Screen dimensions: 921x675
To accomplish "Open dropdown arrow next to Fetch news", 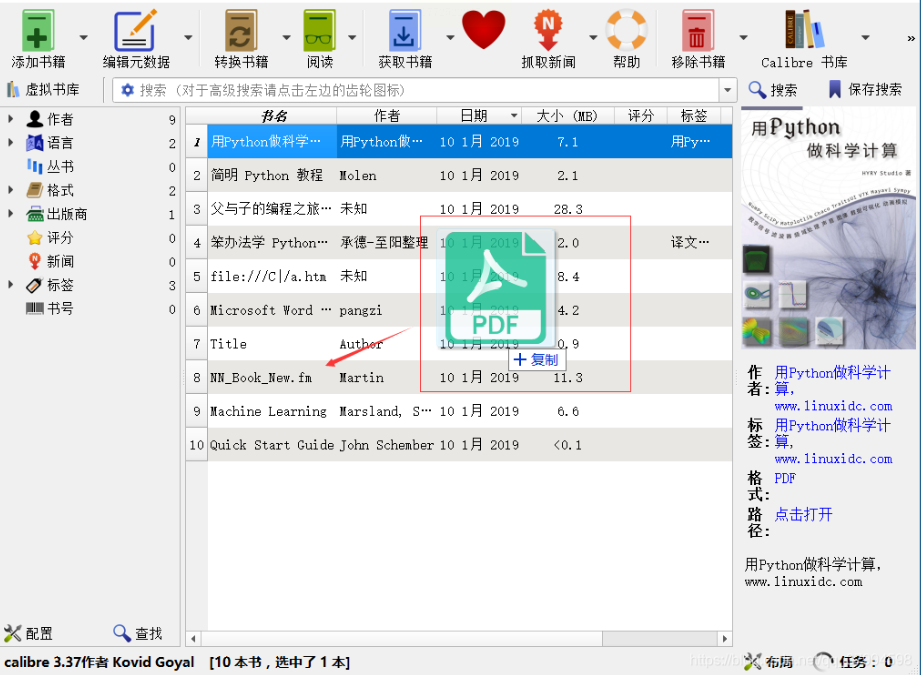I will coord(593,38).
